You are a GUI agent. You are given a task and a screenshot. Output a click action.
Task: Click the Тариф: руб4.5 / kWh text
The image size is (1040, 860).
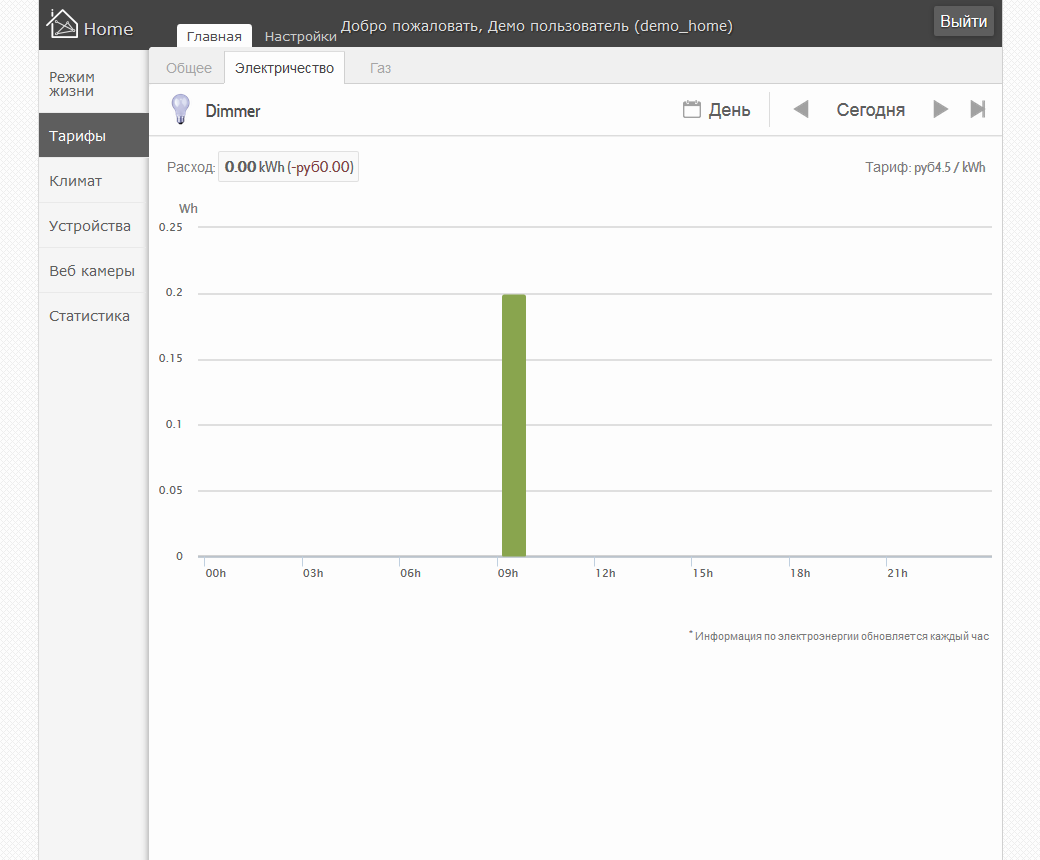925,167
